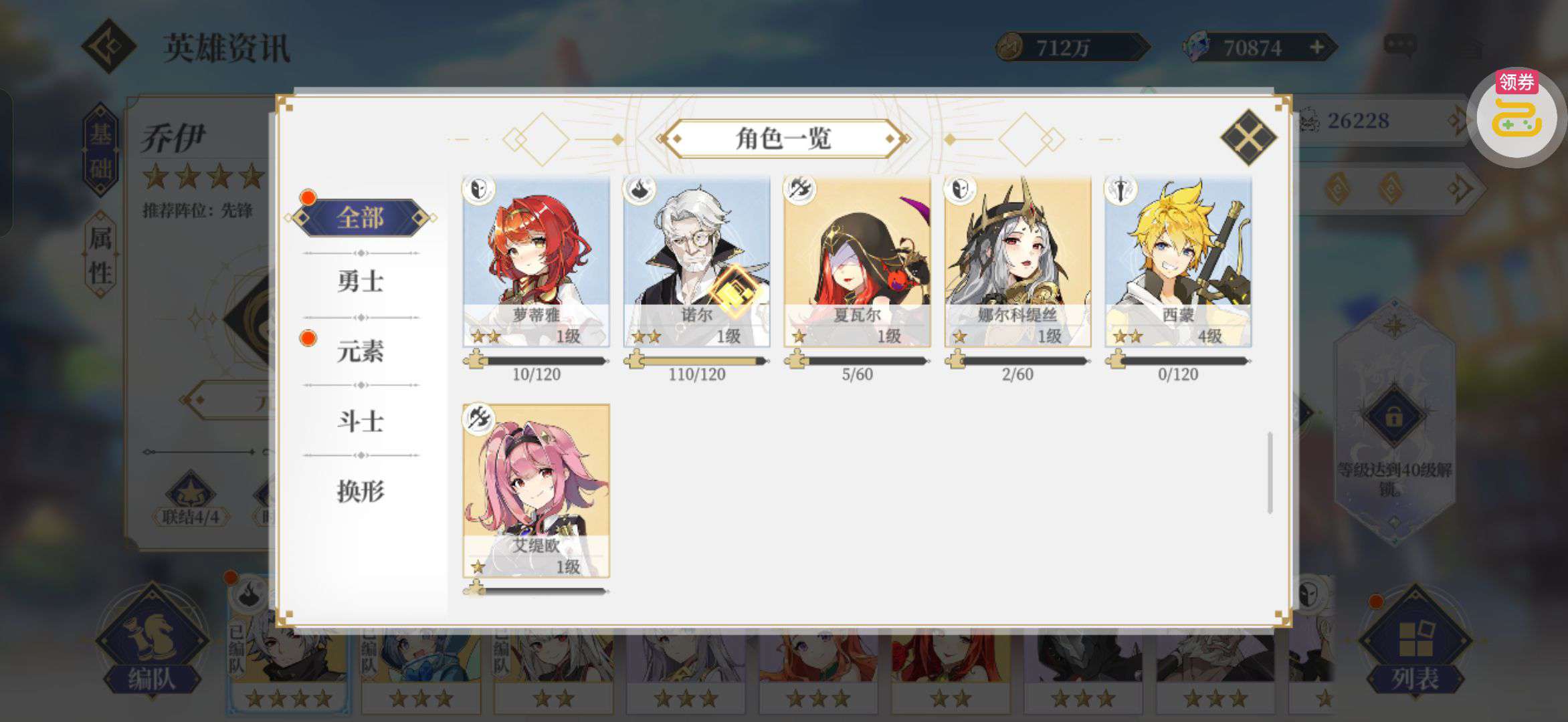Click the character list scrollbar
Viewport: 1568px width, 722px height.
point(1269,473)
